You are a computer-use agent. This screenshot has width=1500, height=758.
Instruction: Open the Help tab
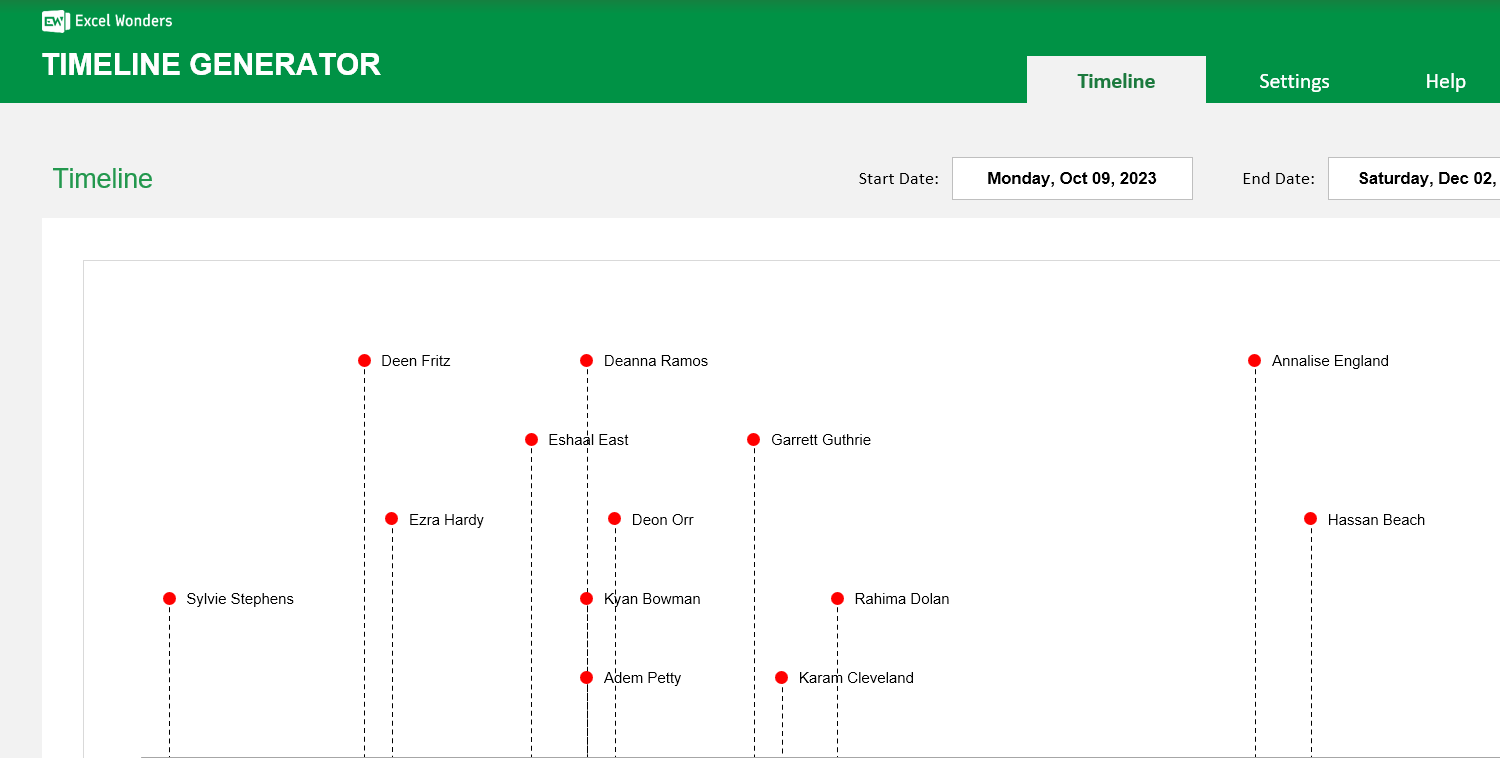coord(1445,80)
